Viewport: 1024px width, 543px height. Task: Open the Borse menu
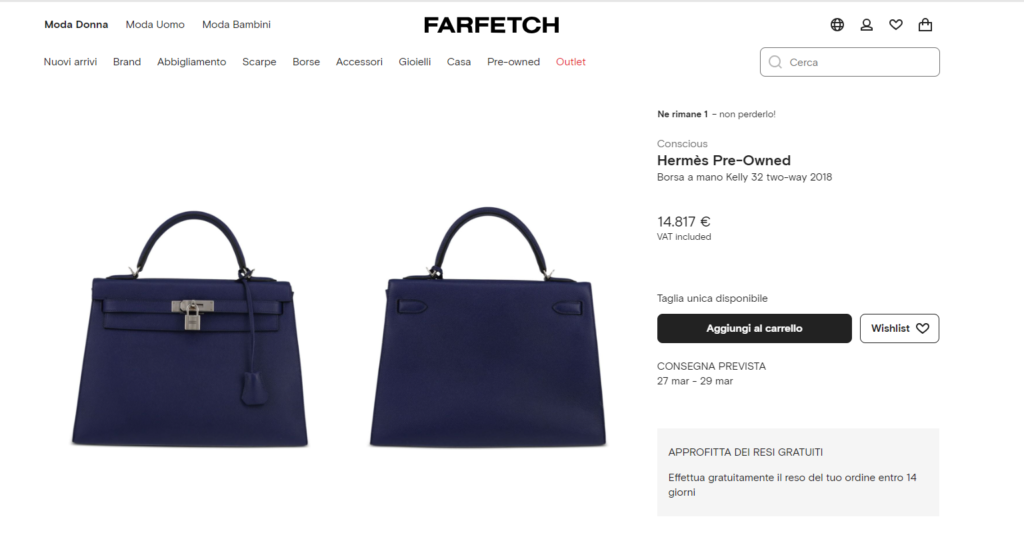point(306,62)
